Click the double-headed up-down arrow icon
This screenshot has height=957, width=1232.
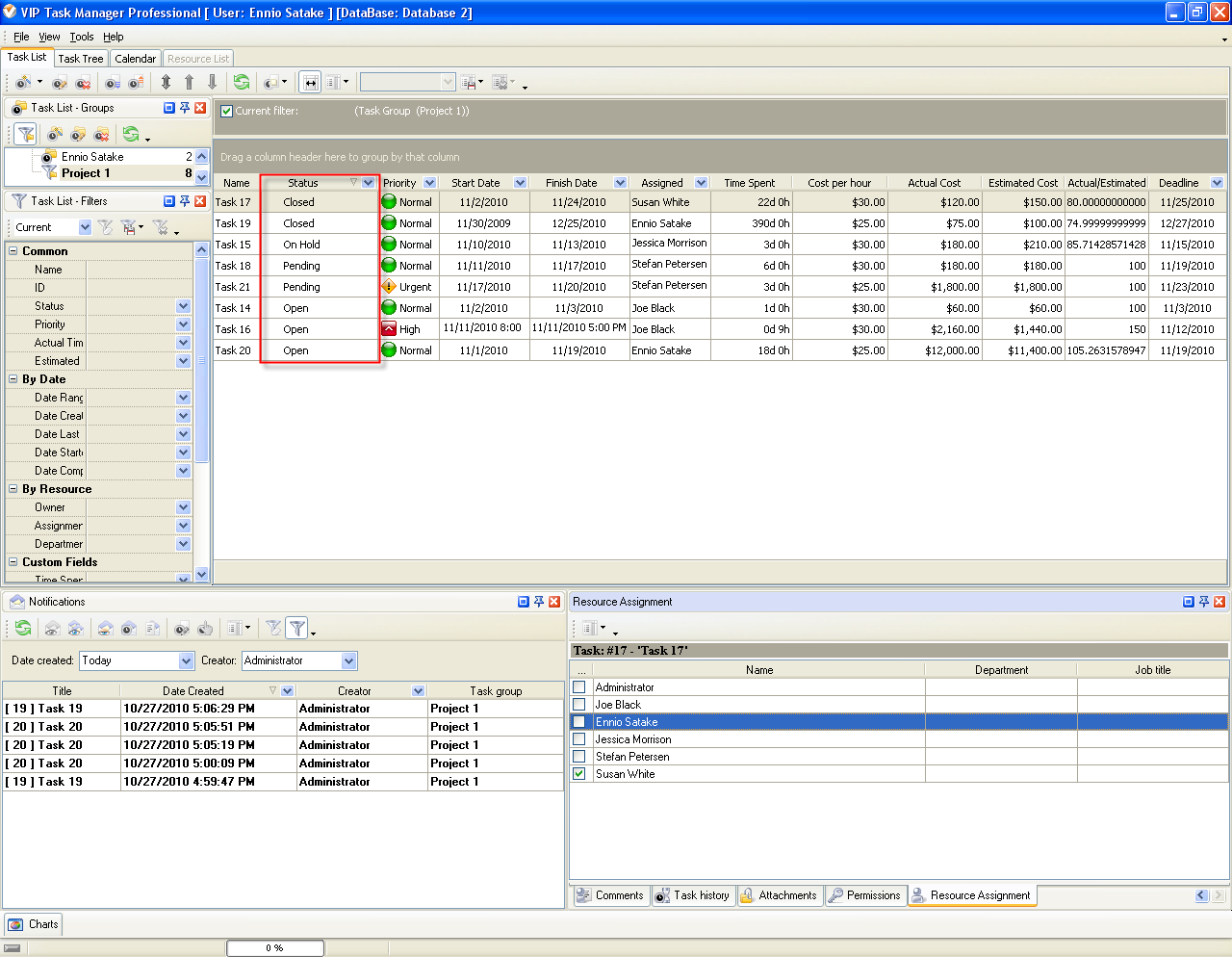tap(166, 83)
